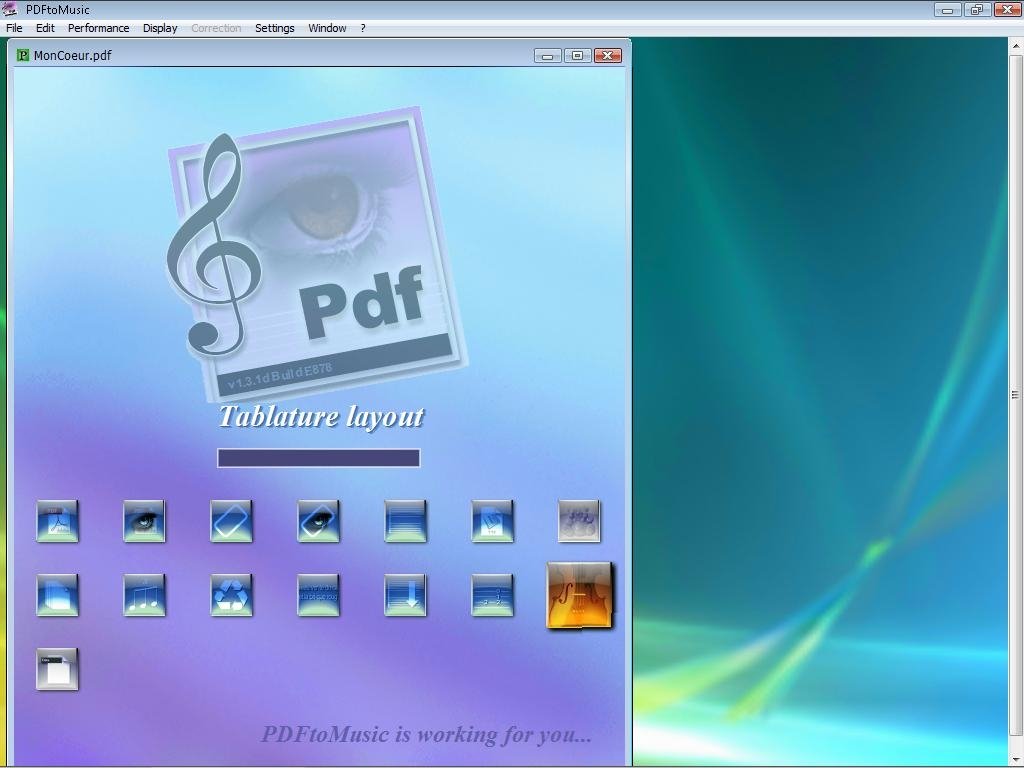The width and height of the screenshot is (1024, 768).
Task: Open the Display menu
Action: (160, 28)
